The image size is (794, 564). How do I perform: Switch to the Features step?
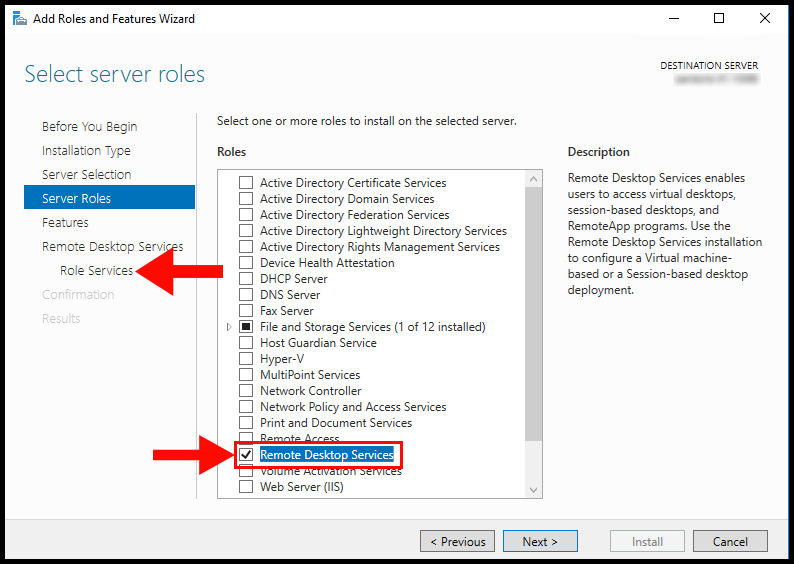click(x=65, y=223)
